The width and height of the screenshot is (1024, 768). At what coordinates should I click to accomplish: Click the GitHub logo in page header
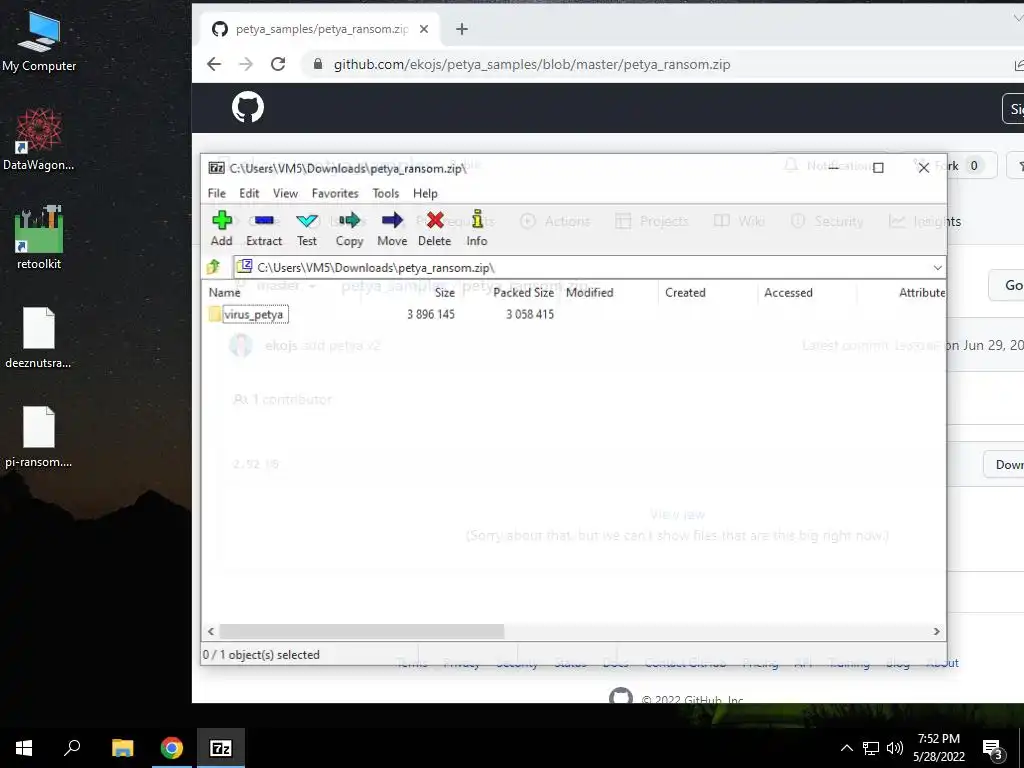248,107
